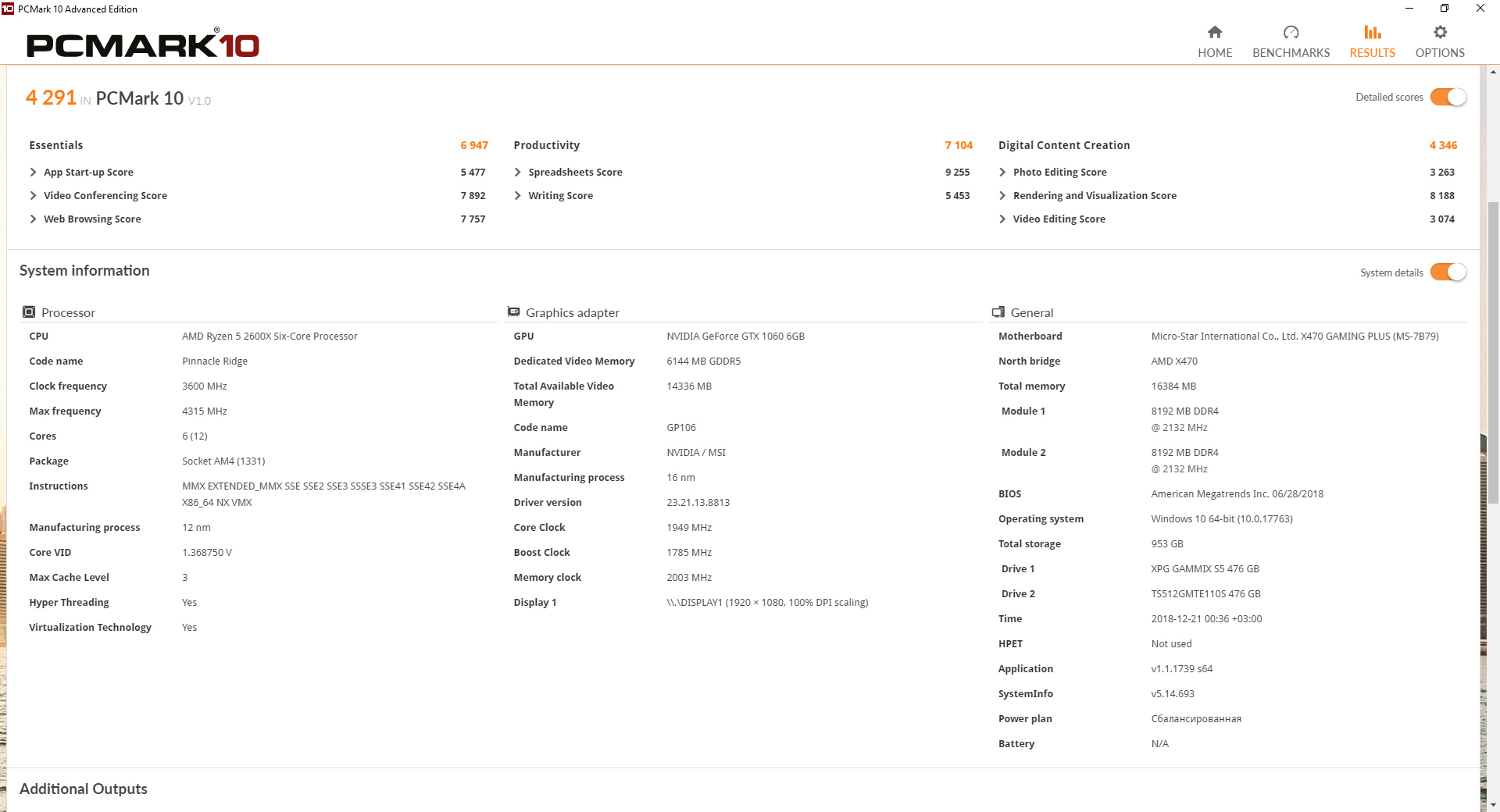Click the Rendering score value 8 188
The height and width of the screenshot is (812, 1500).
coord(1442,196)
